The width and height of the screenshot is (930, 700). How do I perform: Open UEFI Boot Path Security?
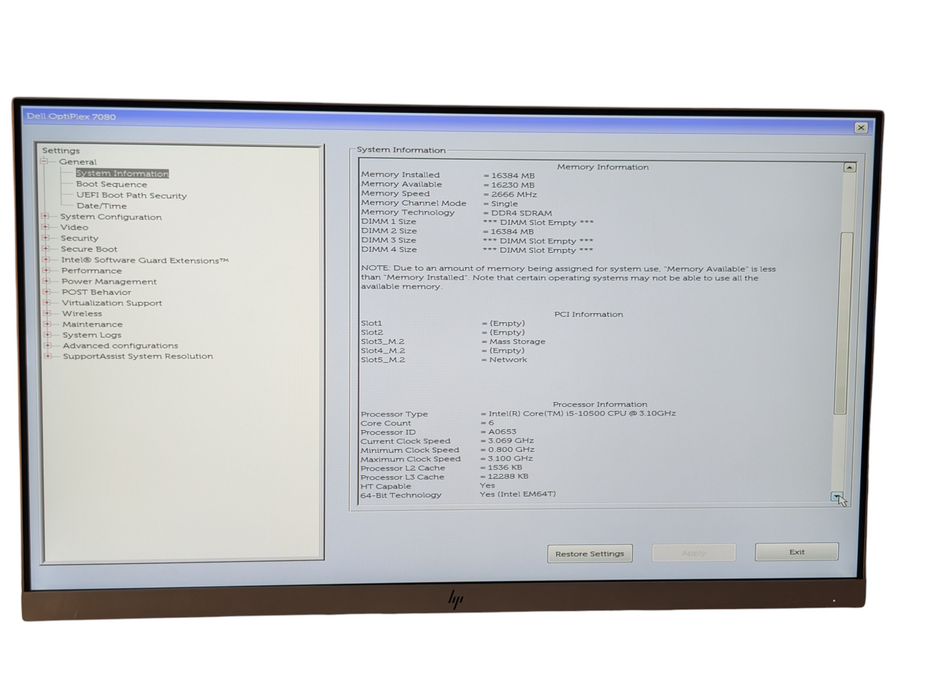pos(132,195)
